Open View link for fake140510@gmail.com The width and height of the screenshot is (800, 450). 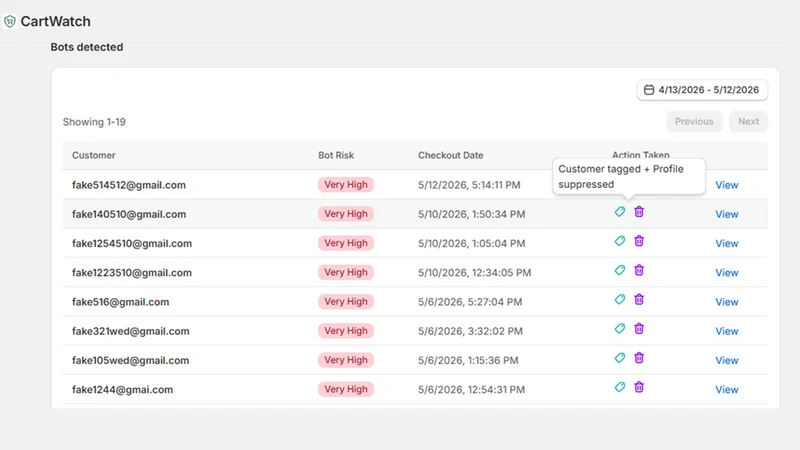pyautogui.click(x=727, y=214)
